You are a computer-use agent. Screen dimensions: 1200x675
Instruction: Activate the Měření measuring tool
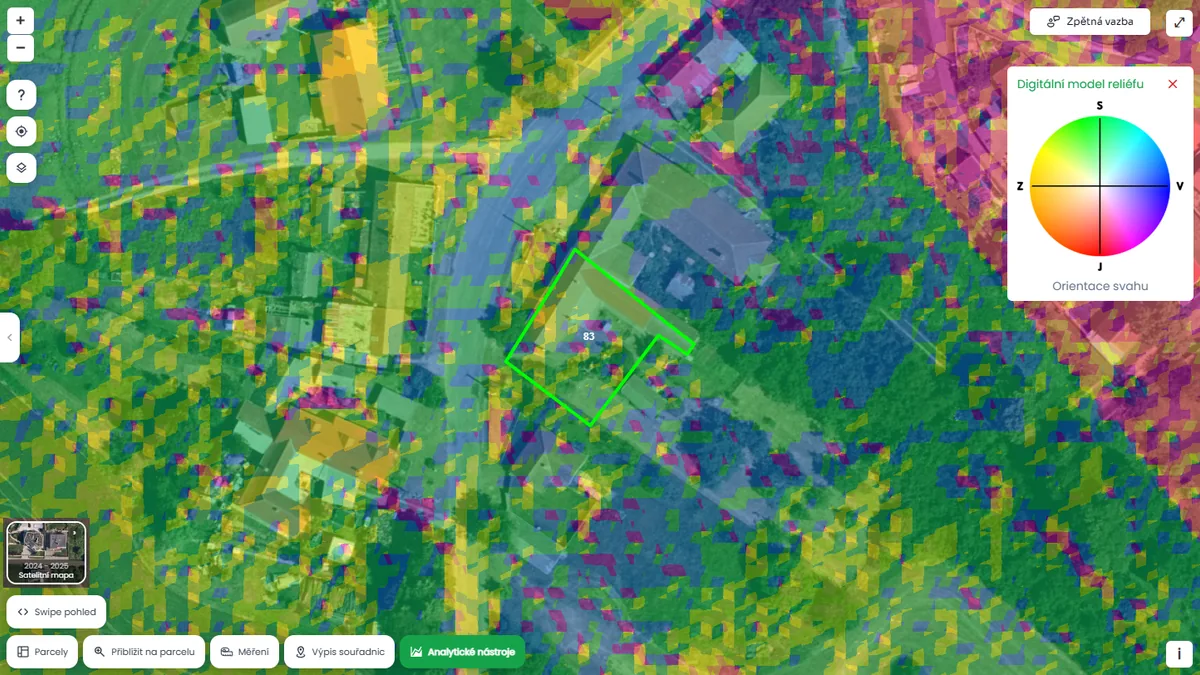[245, 652]
